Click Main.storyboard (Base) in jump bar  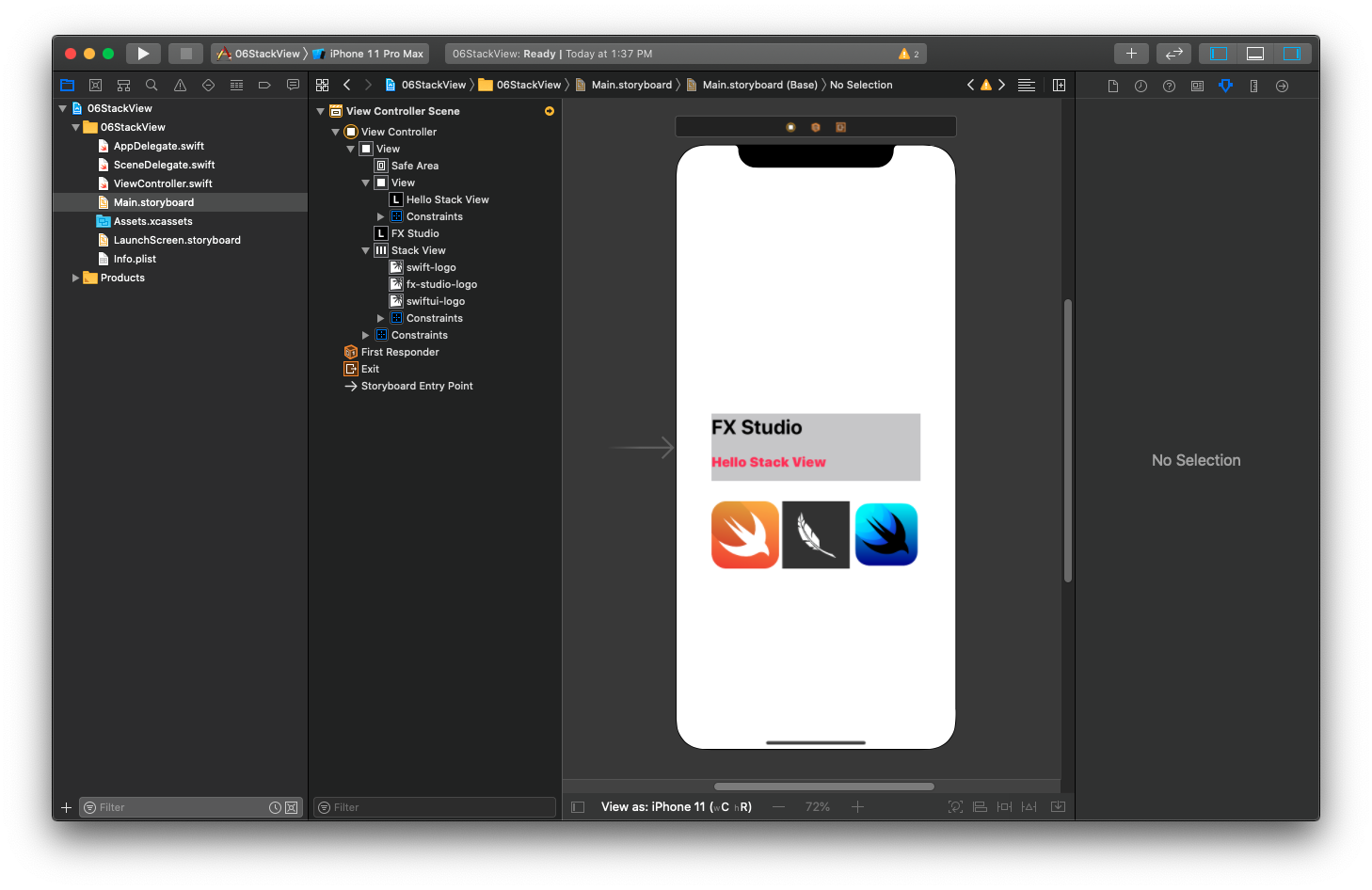click(751, 85)
